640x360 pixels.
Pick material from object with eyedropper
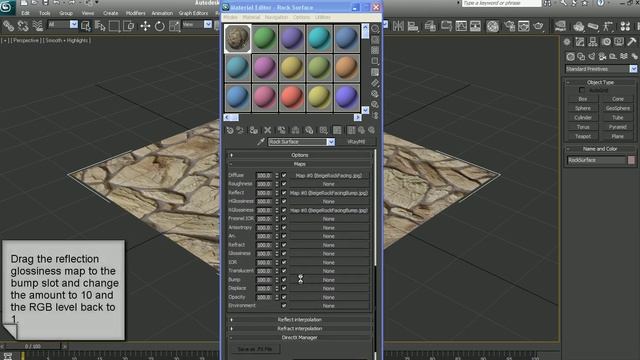coord(261,142)
